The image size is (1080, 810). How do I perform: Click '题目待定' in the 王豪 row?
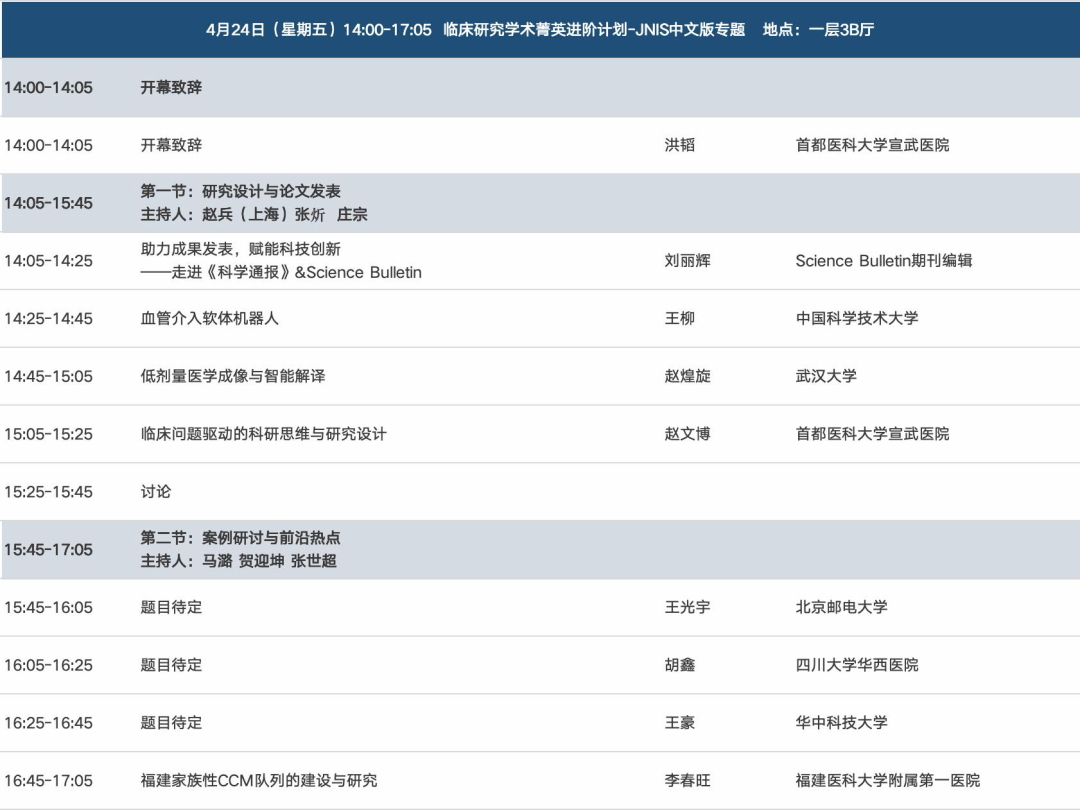pyautogui.click(x=171, y=723)
